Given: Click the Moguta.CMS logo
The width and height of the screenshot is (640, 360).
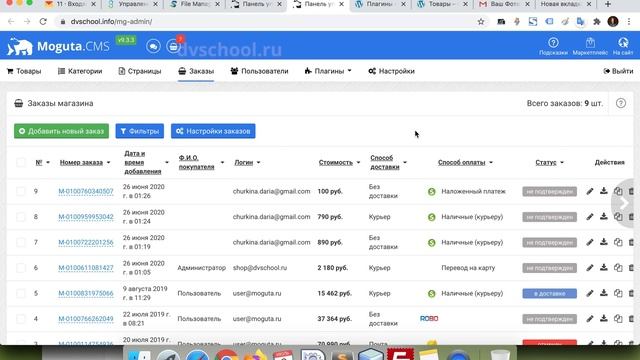Looking at the screenshot, I should (58, 46).
